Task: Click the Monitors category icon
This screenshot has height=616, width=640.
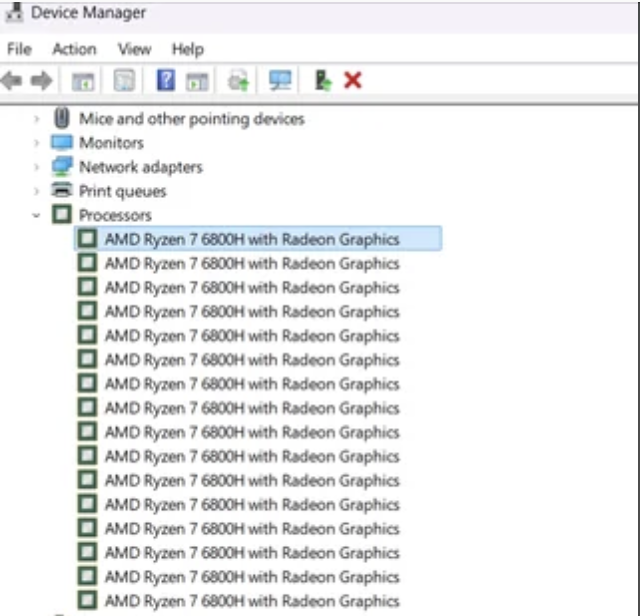Action: 62,142
